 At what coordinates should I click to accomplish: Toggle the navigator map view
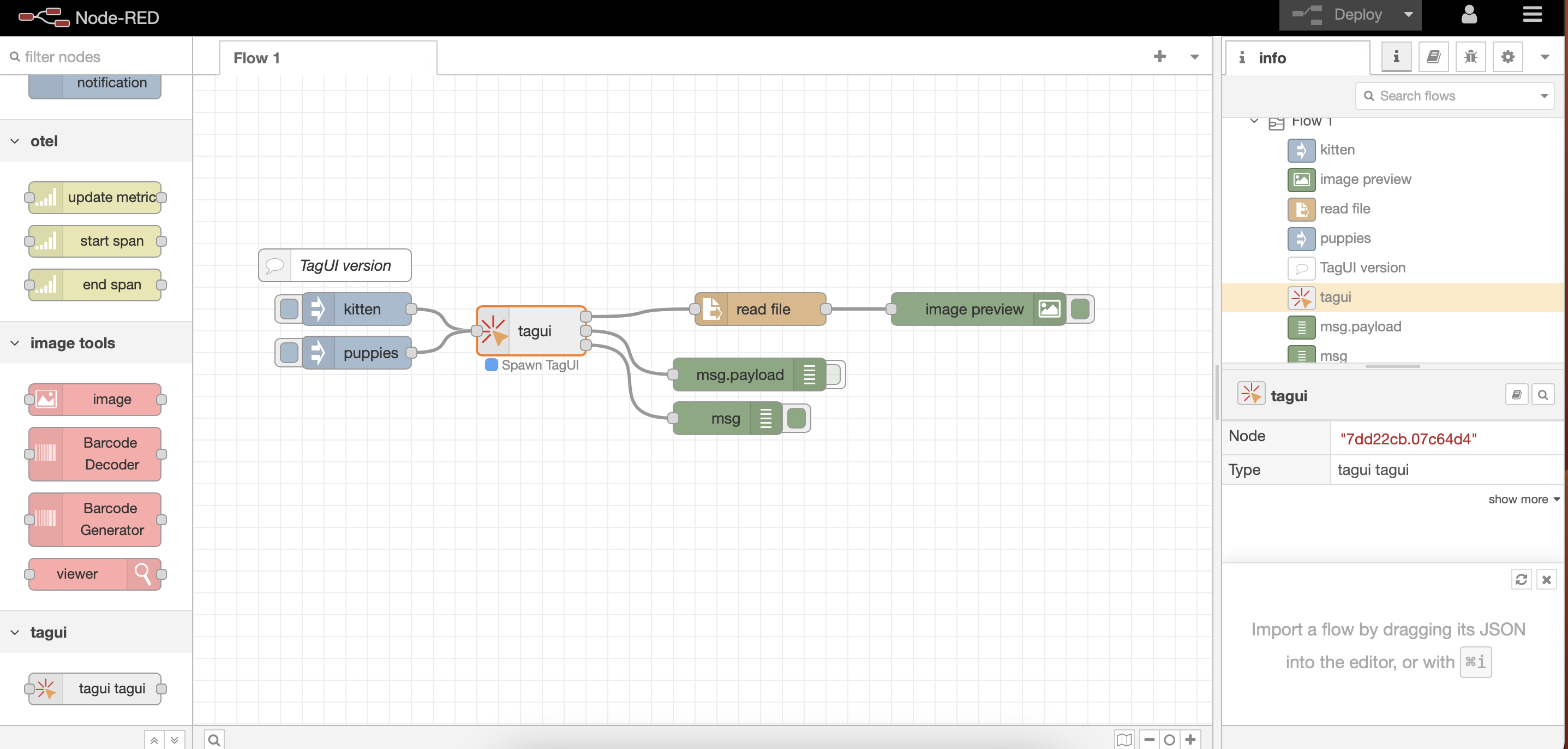tap(1124, 739)
